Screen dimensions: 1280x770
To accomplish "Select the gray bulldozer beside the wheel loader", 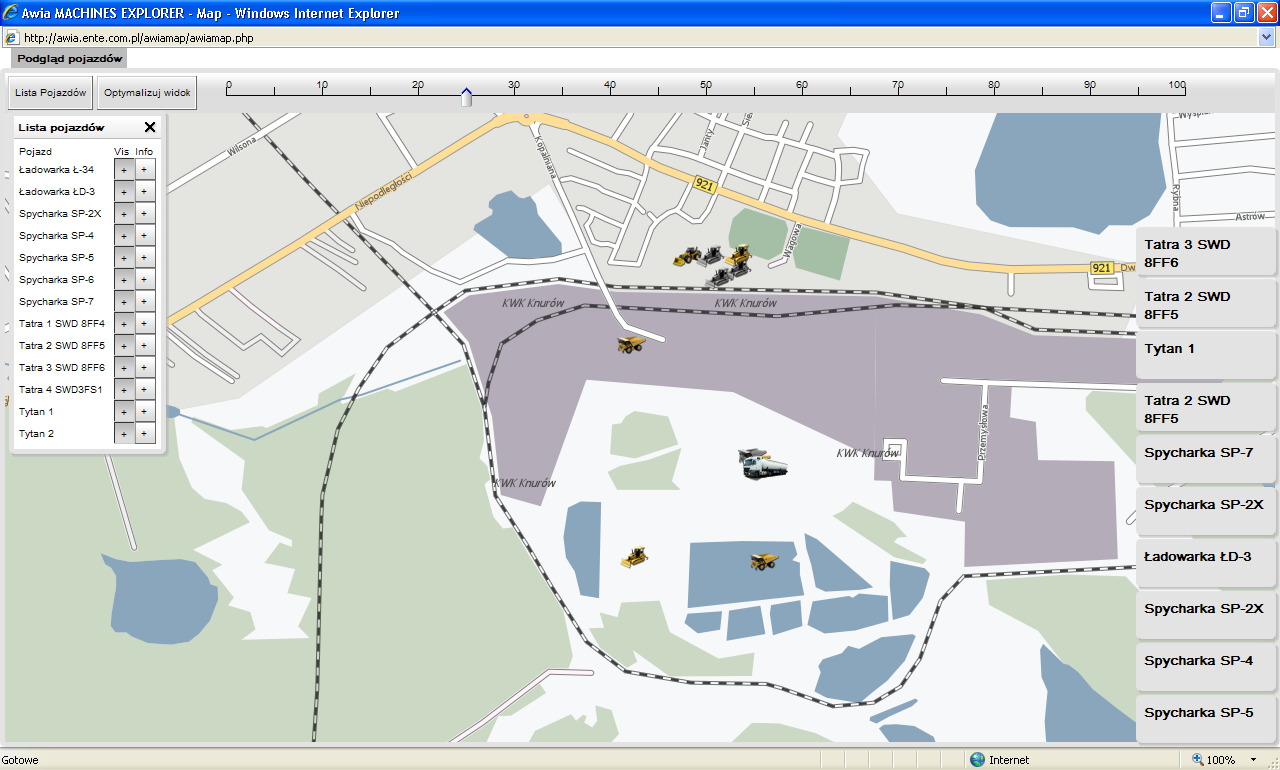I will coord(712,256).
